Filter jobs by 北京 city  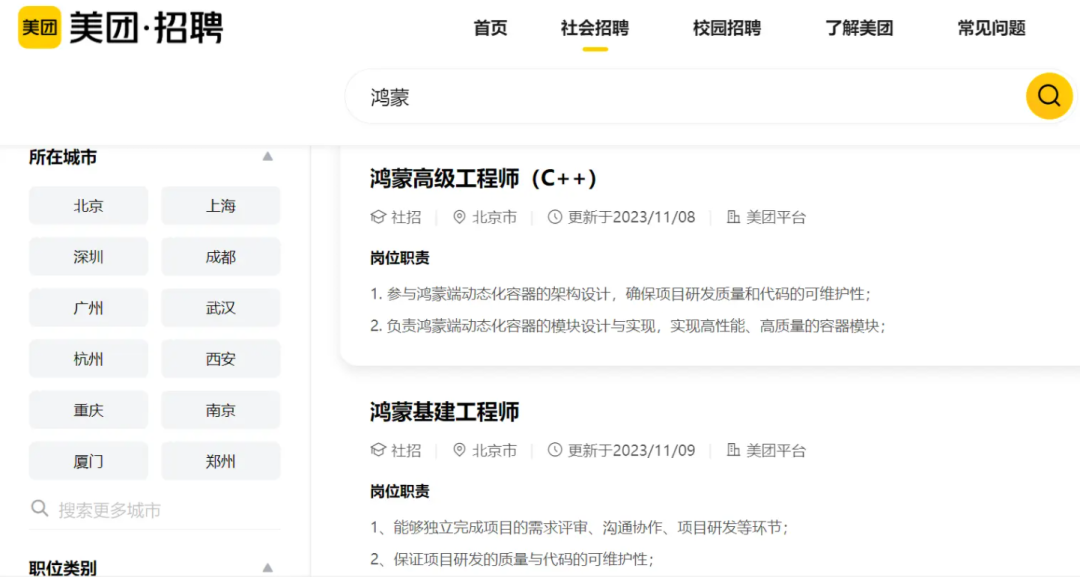click(88, 205)
